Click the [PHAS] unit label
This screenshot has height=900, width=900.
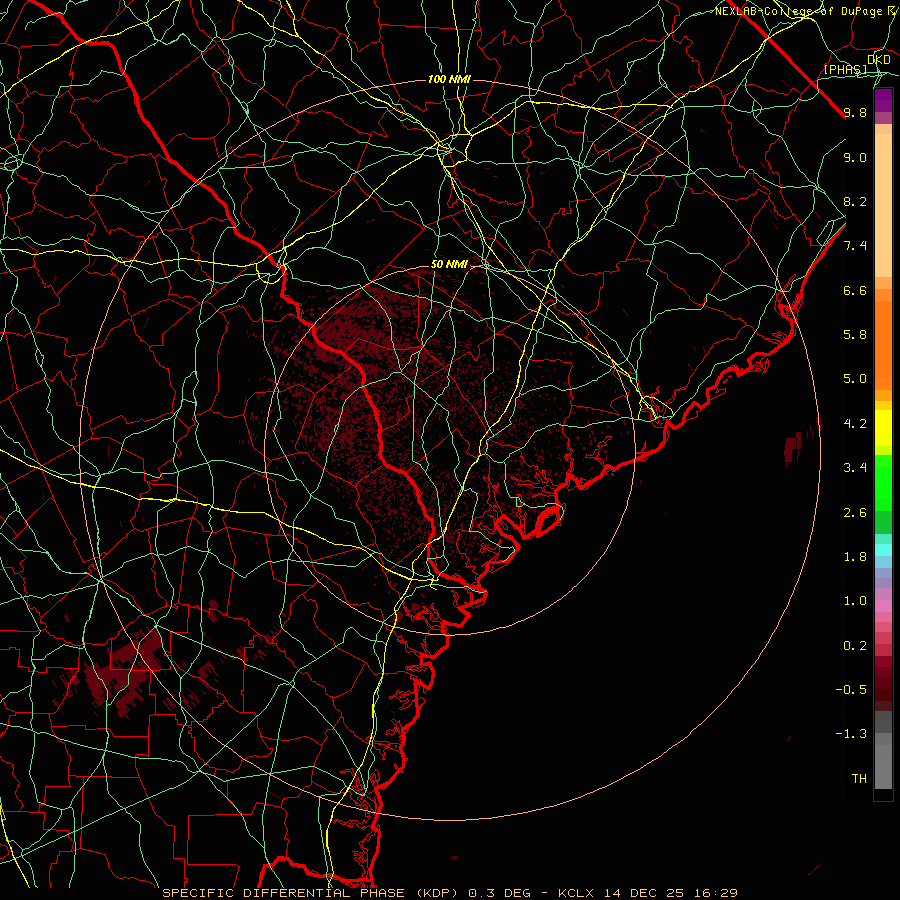pyautogui.click(x=846, y=69)
